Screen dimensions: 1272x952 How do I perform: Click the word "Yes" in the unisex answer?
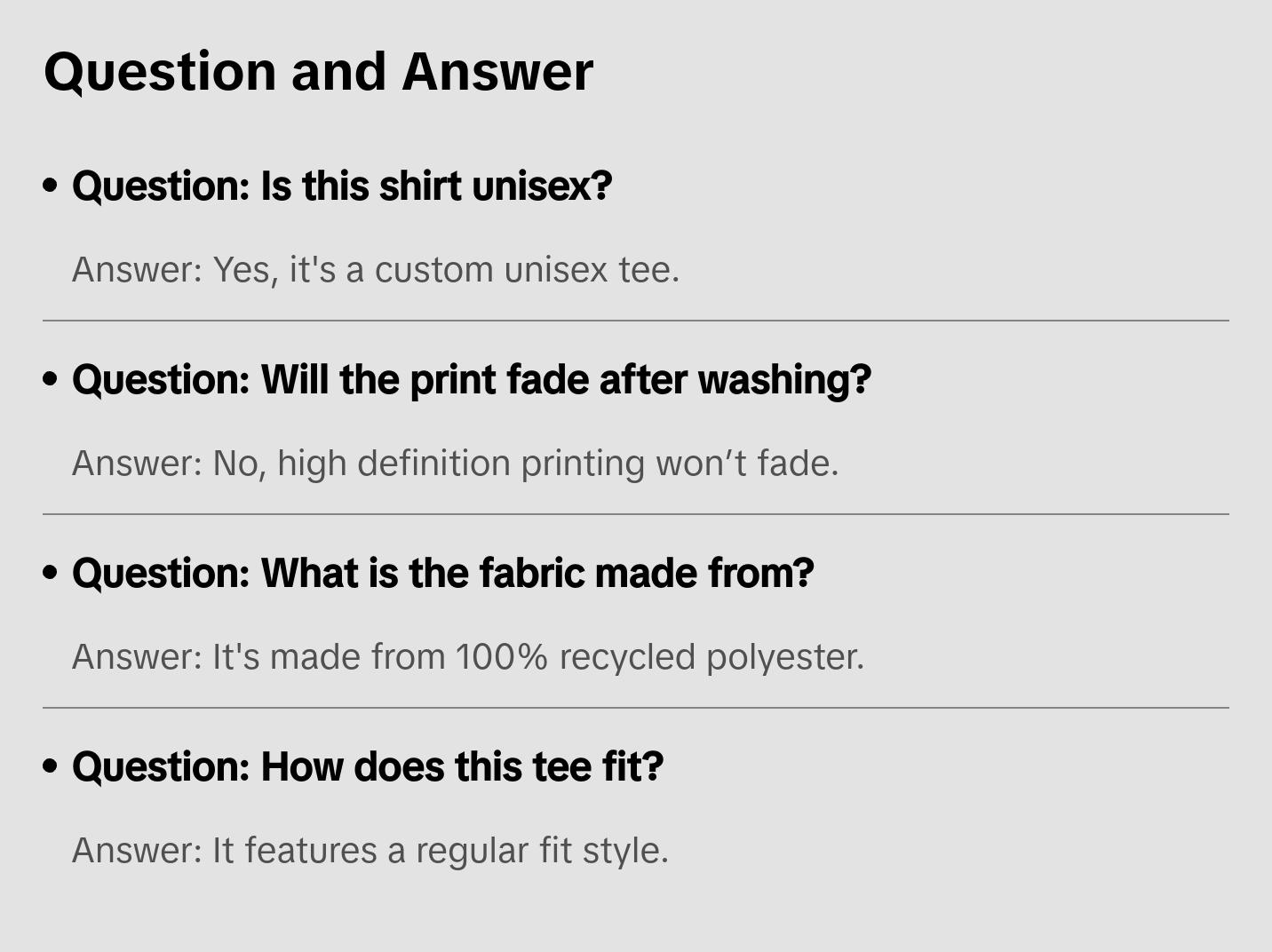tap(242, 270)
